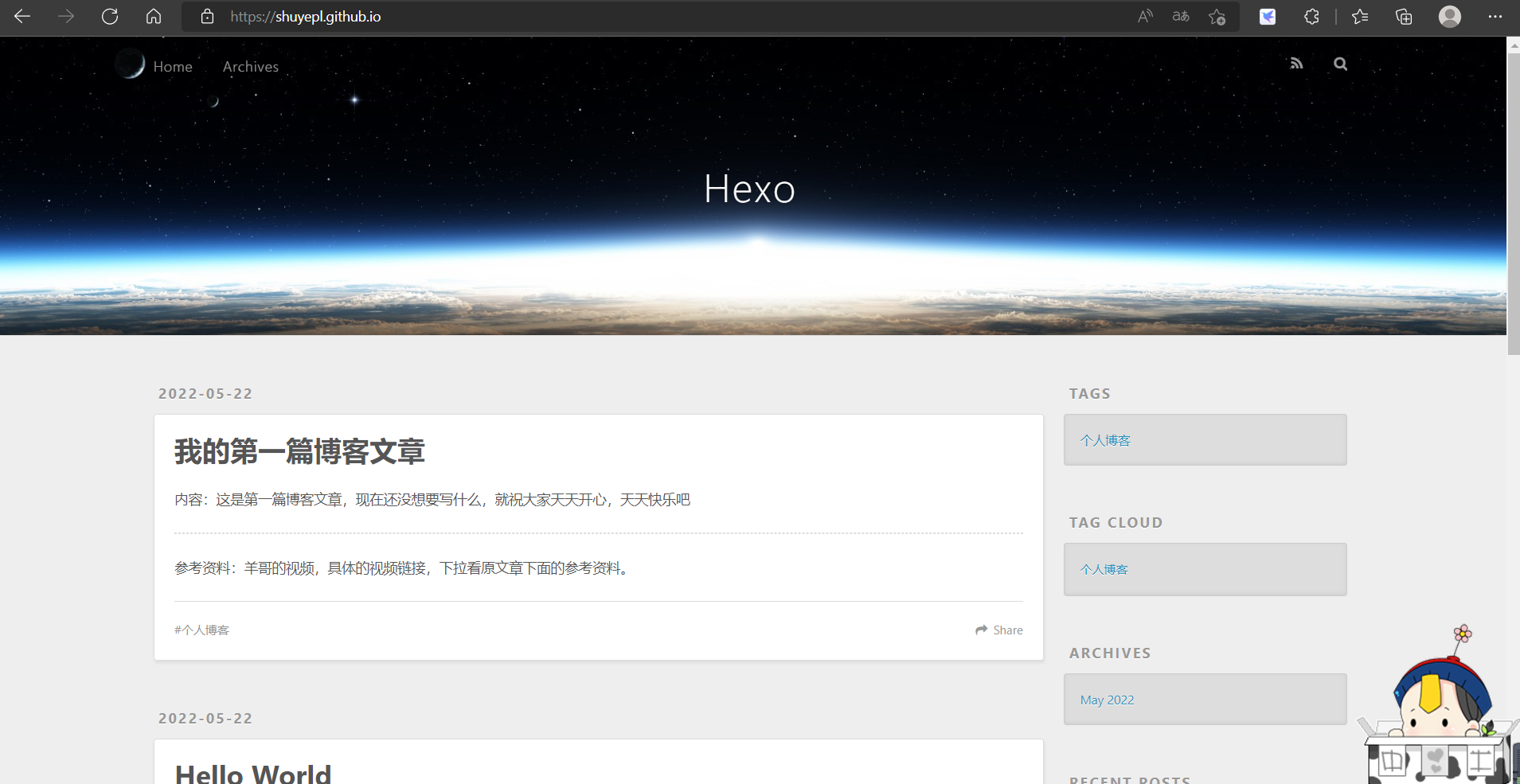
Task: Click the browser refresh button
Action: (x=110, y=17)
